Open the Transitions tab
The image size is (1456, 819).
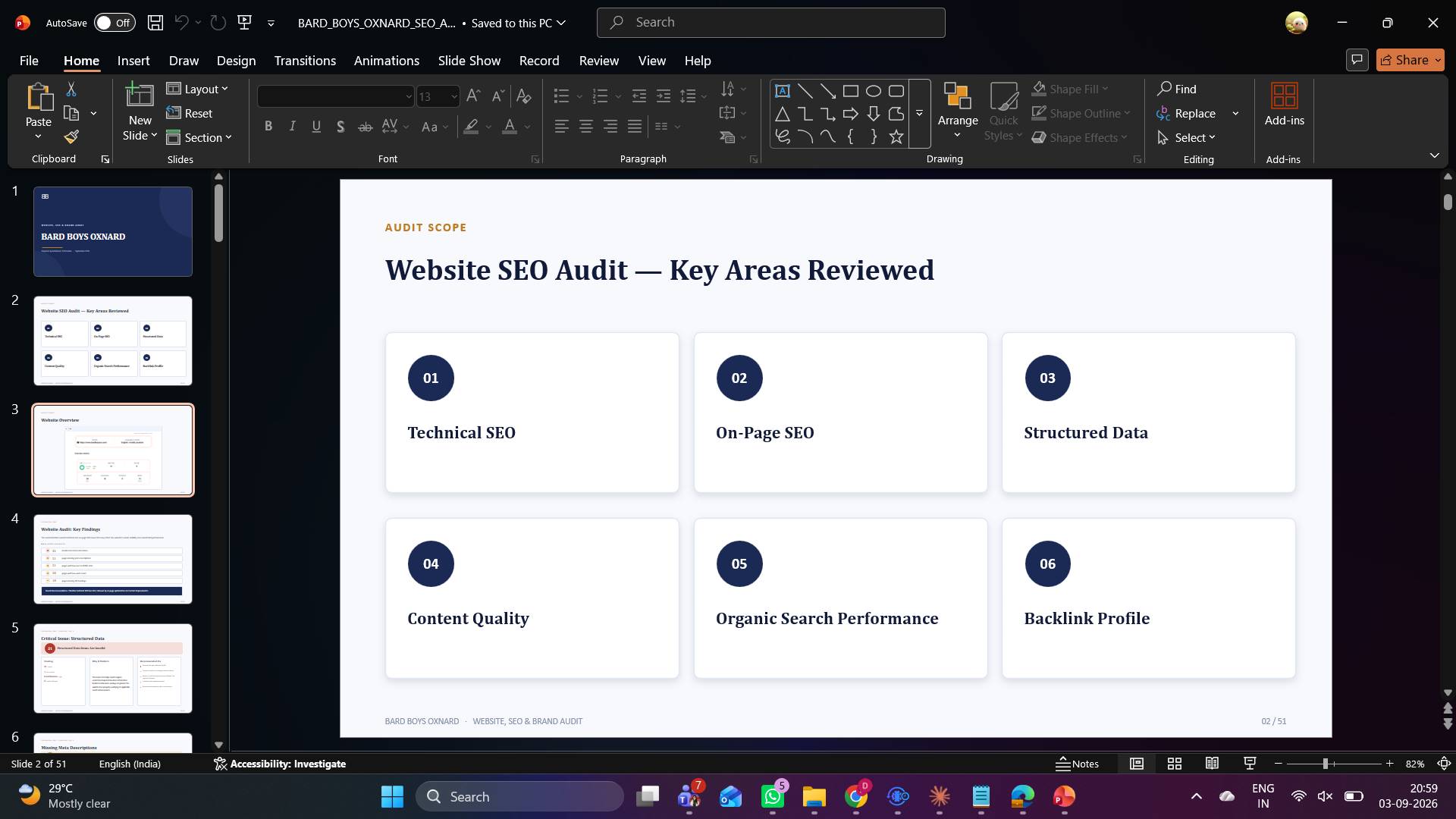[305, 61]
